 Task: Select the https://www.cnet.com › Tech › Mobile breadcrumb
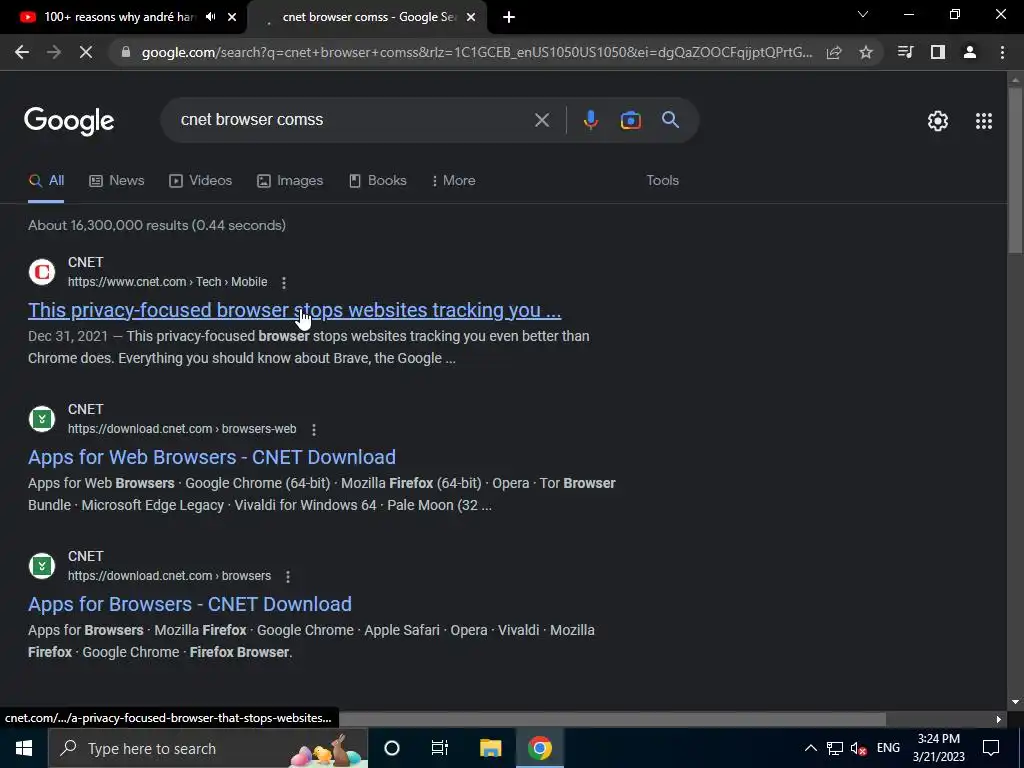coord(168,282)
